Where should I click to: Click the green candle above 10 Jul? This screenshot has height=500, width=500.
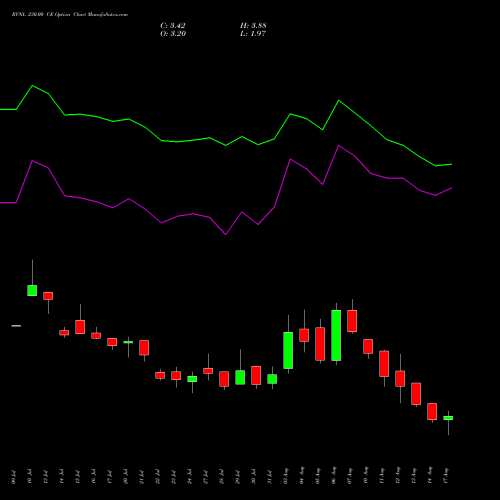[32, 290]
